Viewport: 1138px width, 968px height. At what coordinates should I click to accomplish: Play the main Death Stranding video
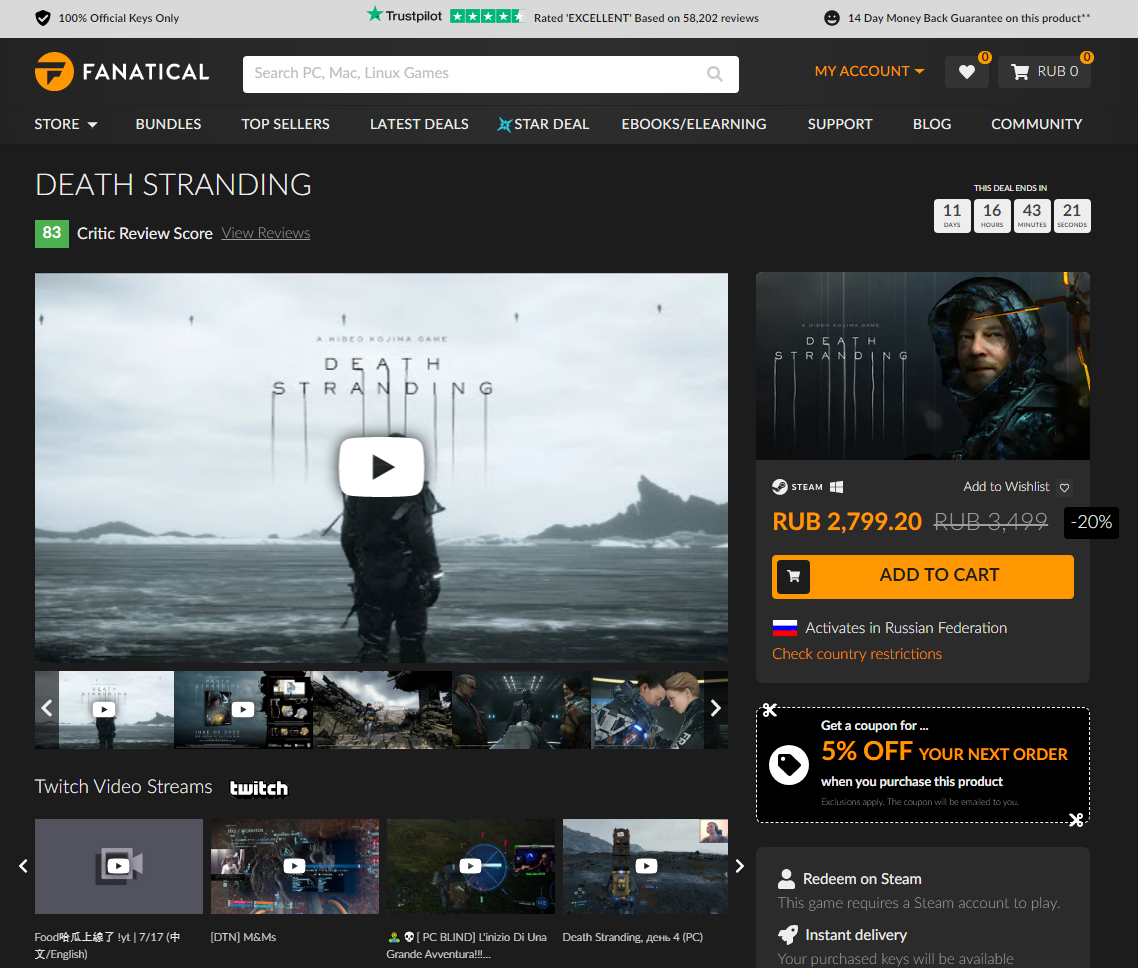coord(382,467)
